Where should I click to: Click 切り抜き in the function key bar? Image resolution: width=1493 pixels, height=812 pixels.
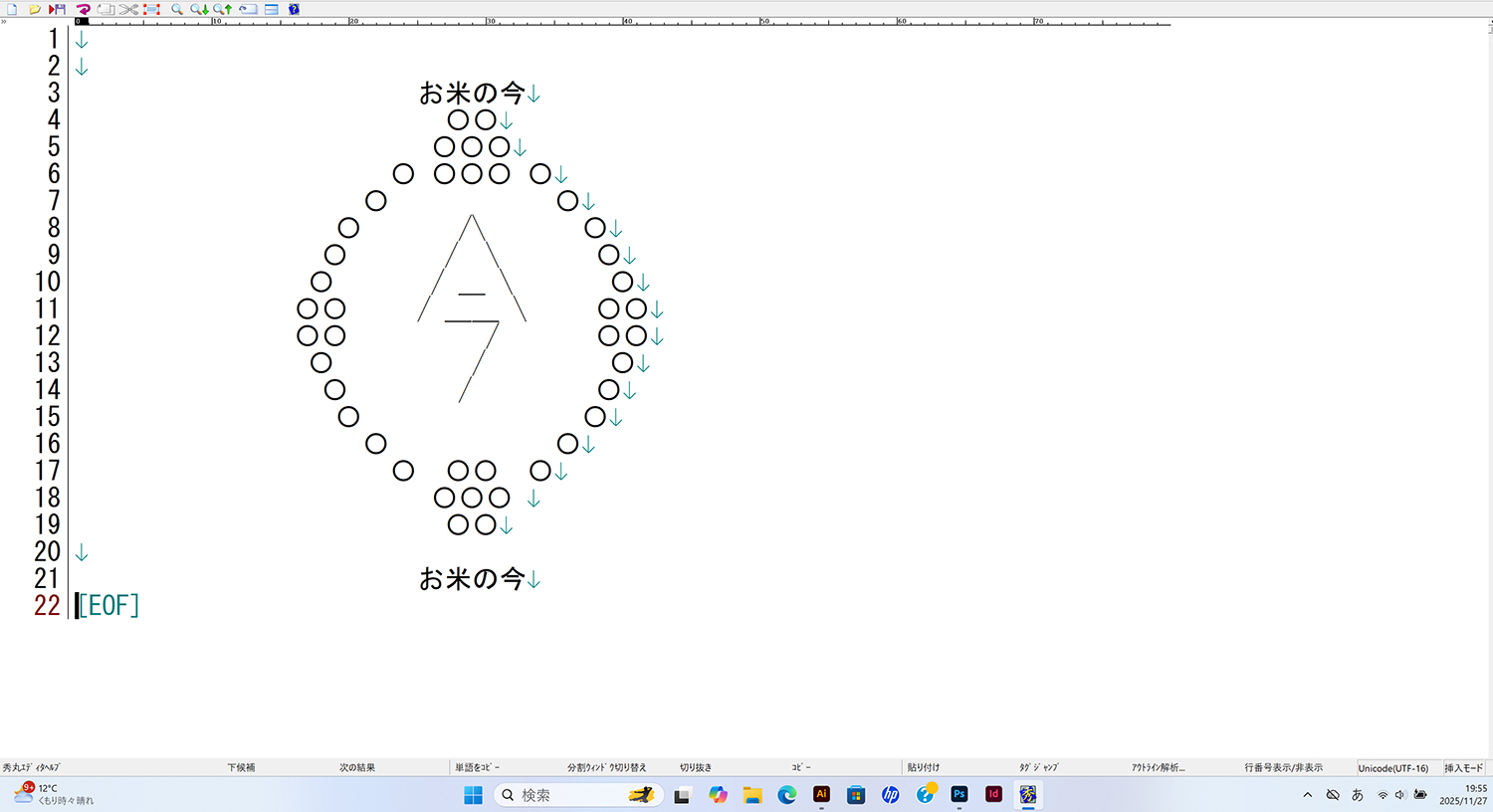pyautogui.click(x=695, y=767)
